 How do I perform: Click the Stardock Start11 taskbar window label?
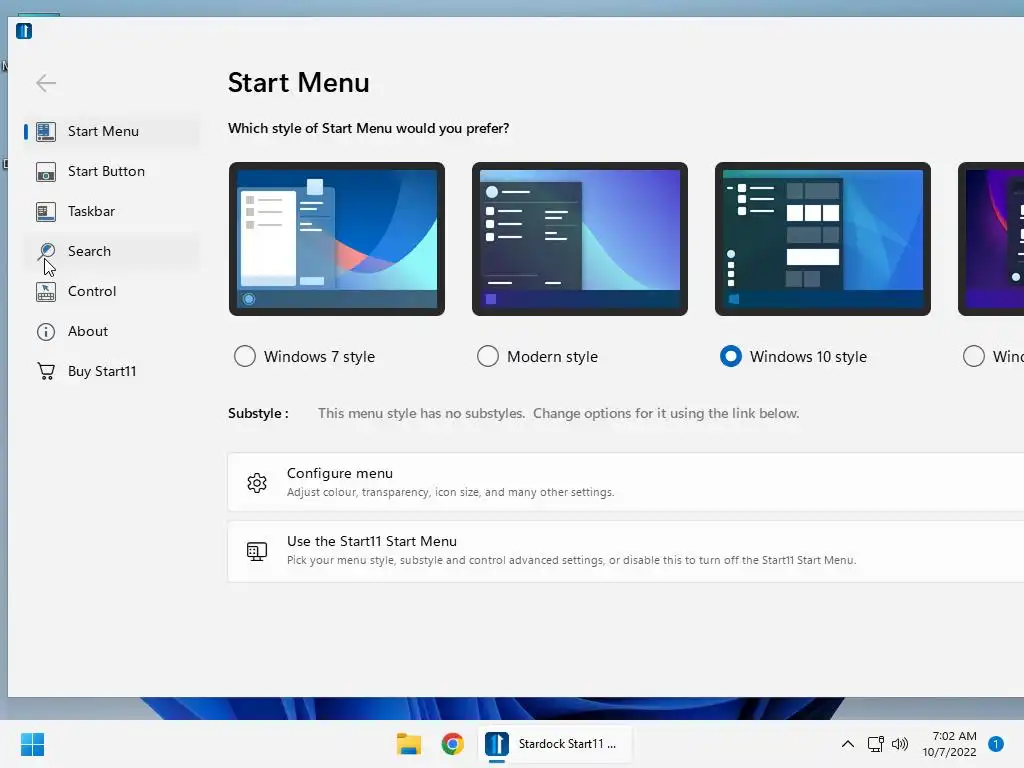567,744
